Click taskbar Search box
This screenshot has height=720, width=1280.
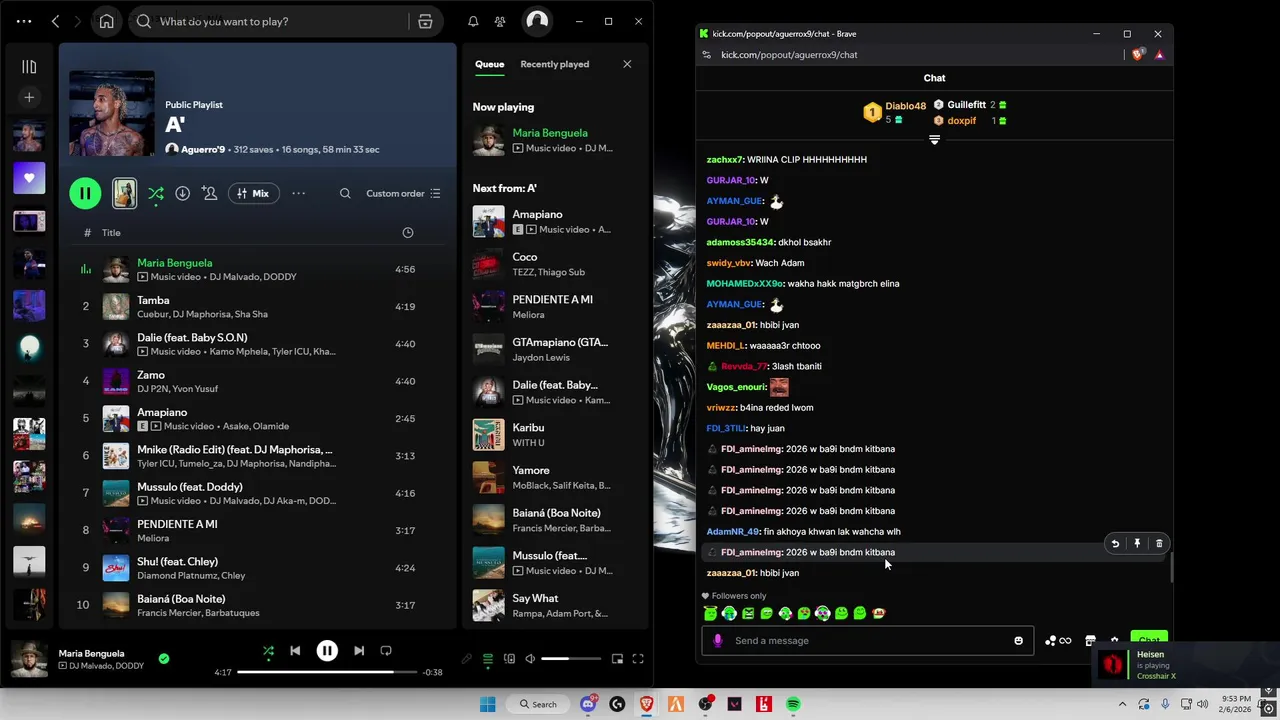click(537, 704)
